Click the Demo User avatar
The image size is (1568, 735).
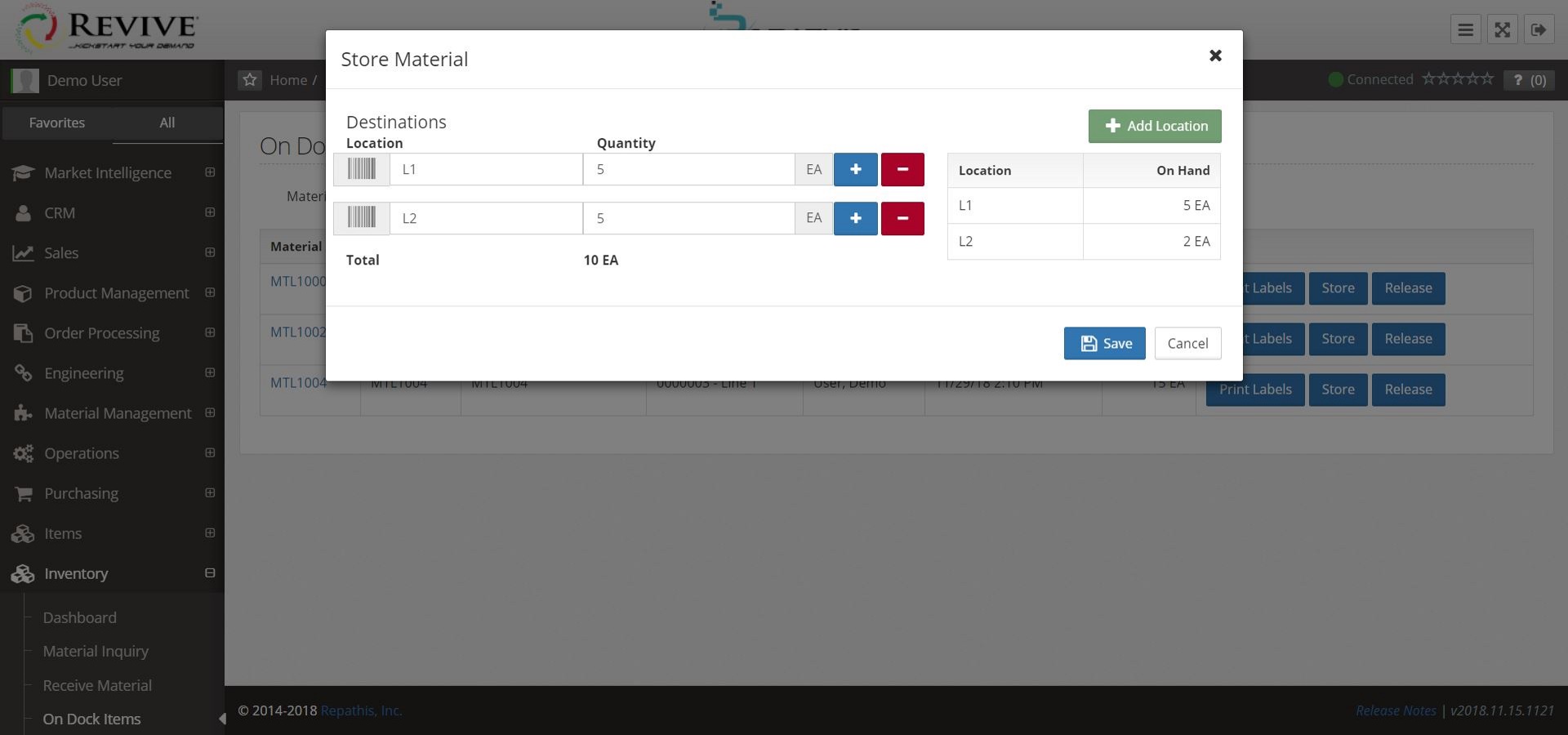pyautogui.click(x=25, y=80)
